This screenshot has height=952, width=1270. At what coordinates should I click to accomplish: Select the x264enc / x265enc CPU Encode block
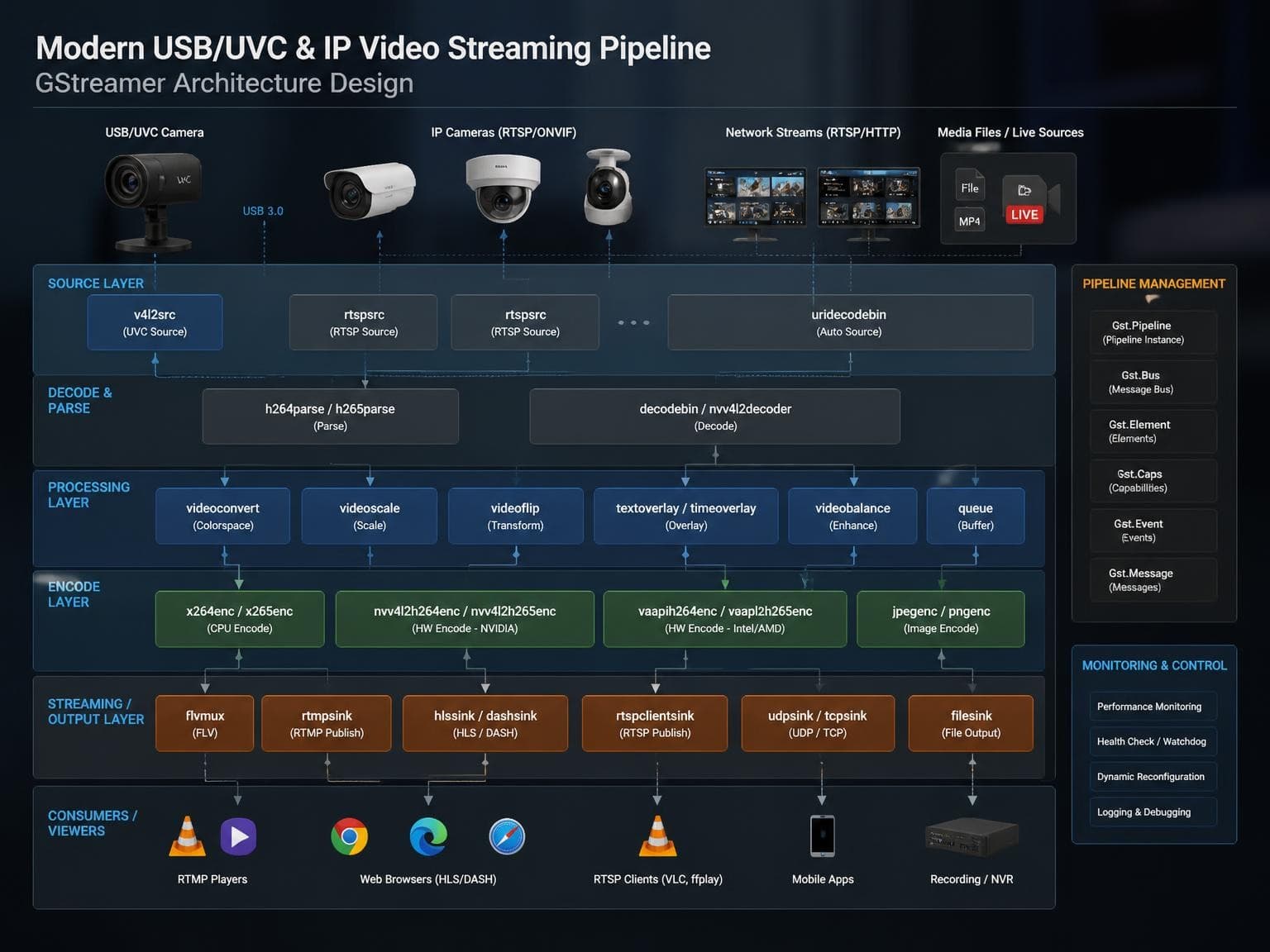click(240, 619)
